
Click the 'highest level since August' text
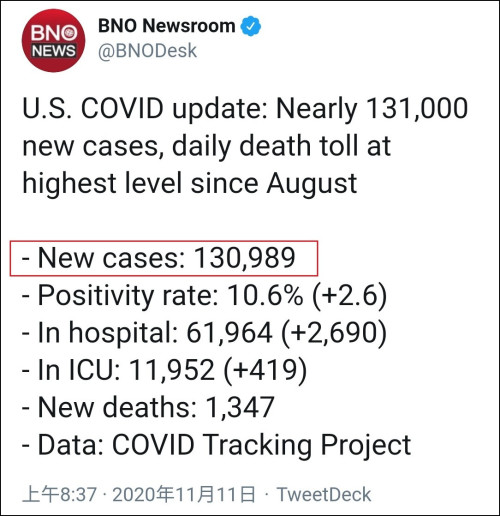190,184
